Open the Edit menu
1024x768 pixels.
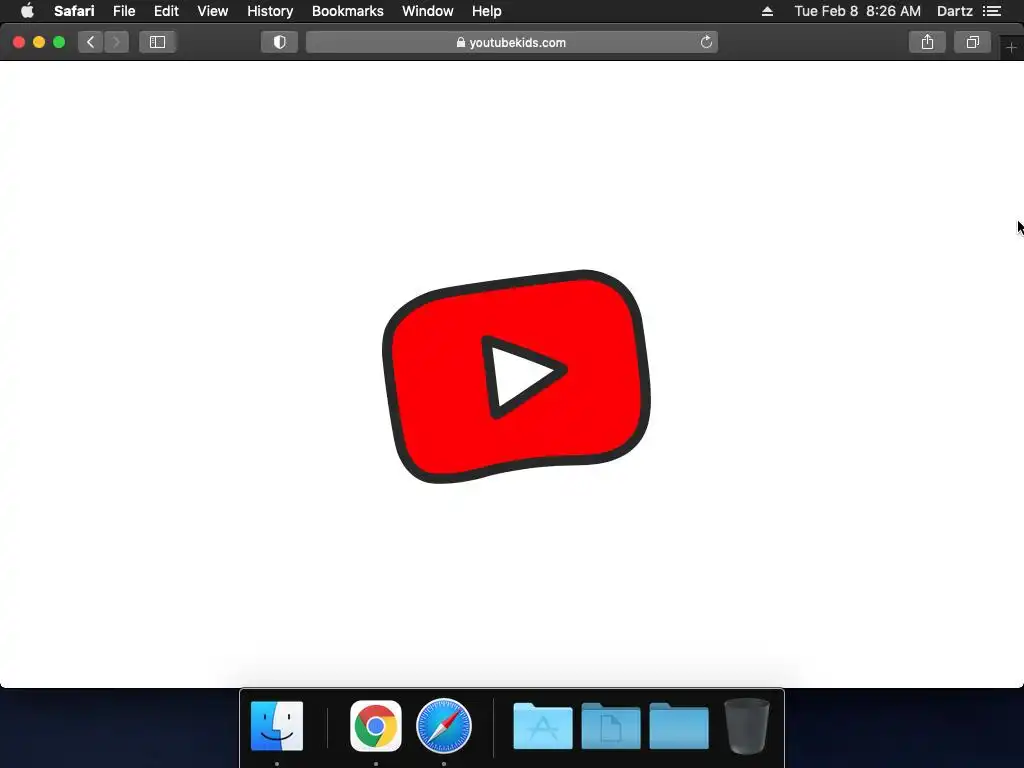tap(166, 11)
